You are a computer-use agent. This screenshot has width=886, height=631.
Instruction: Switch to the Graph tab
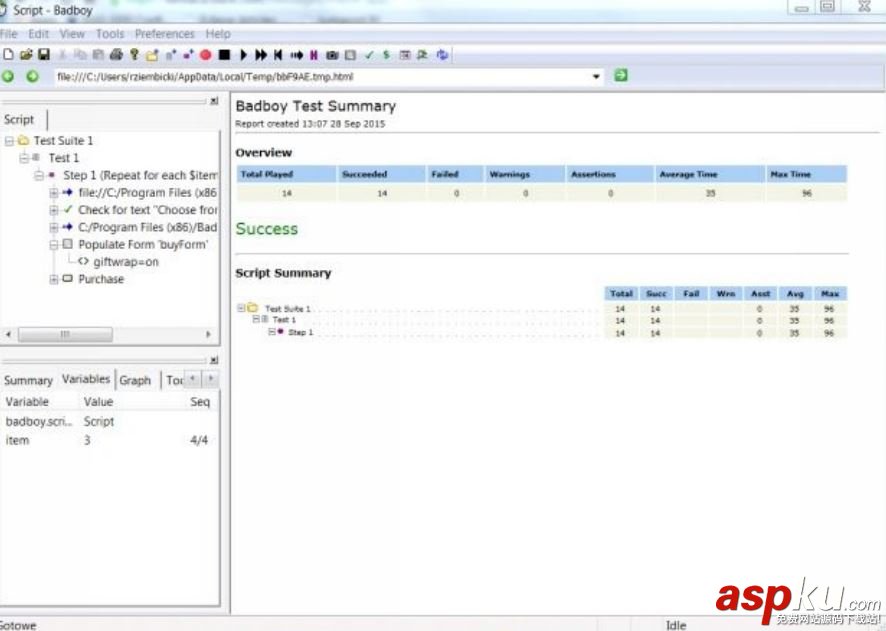[135, 380]
